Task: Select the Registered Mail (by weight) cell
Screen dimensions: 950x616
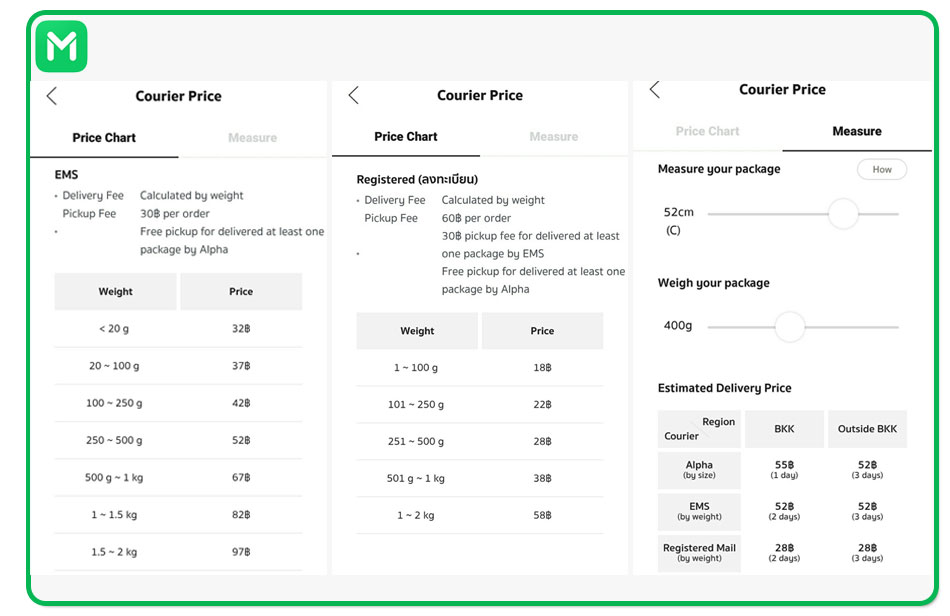Action: tap(699, 553)
